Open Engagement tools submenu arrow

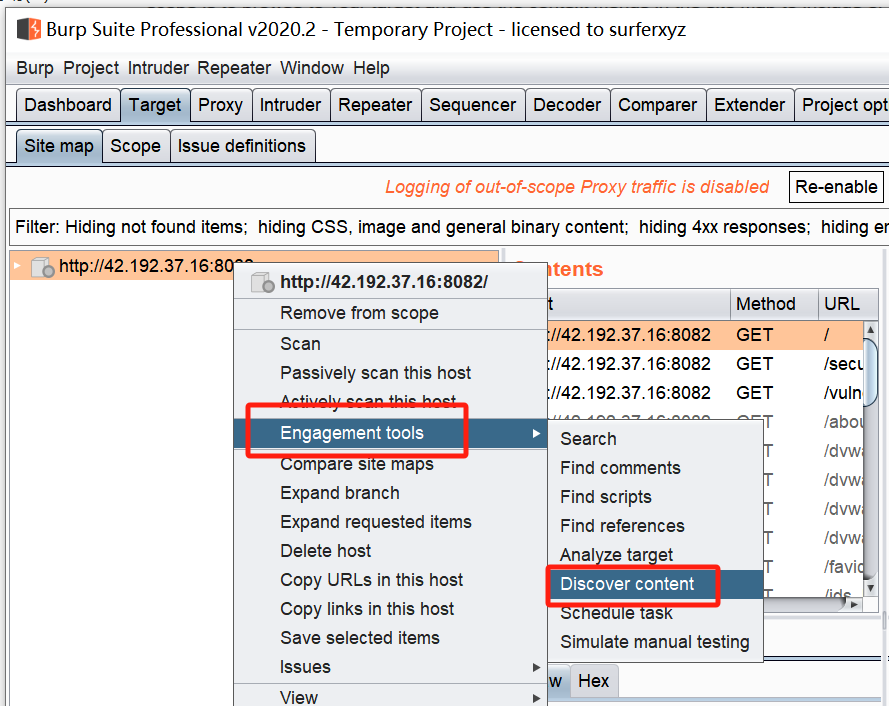click(536, 433)
